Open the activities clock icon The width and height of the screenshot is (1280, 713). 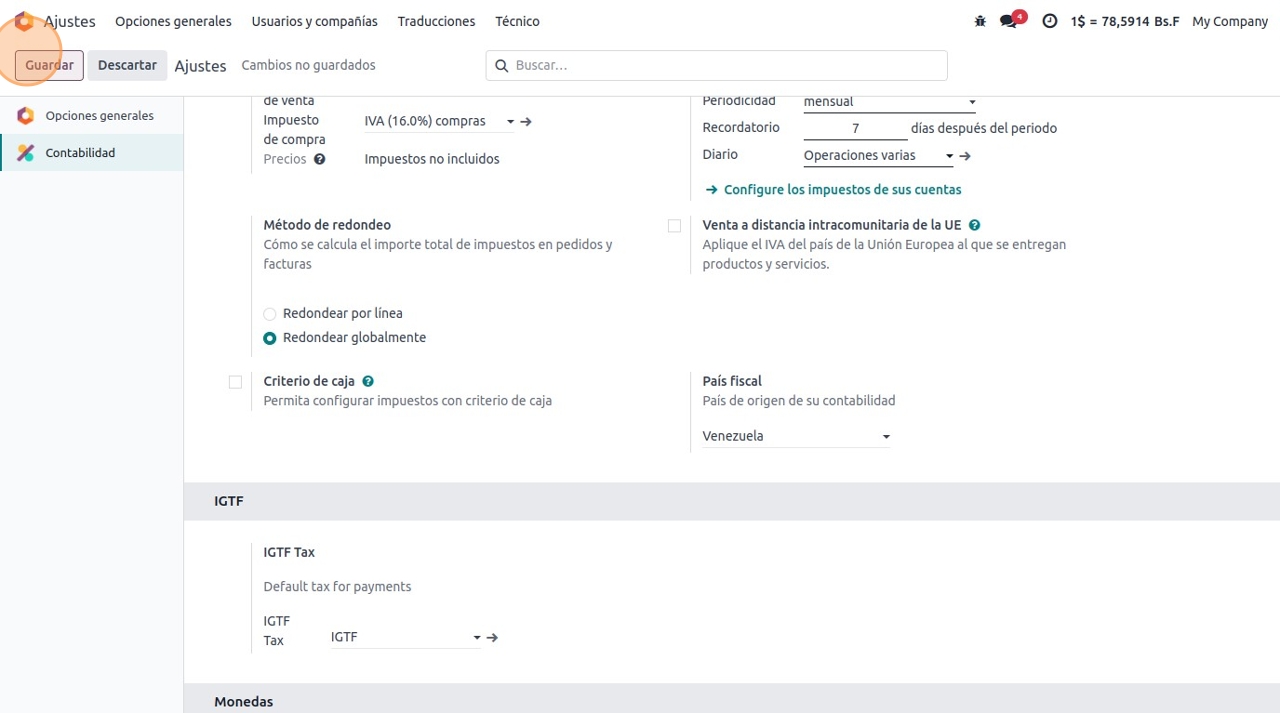(1049, 21)
